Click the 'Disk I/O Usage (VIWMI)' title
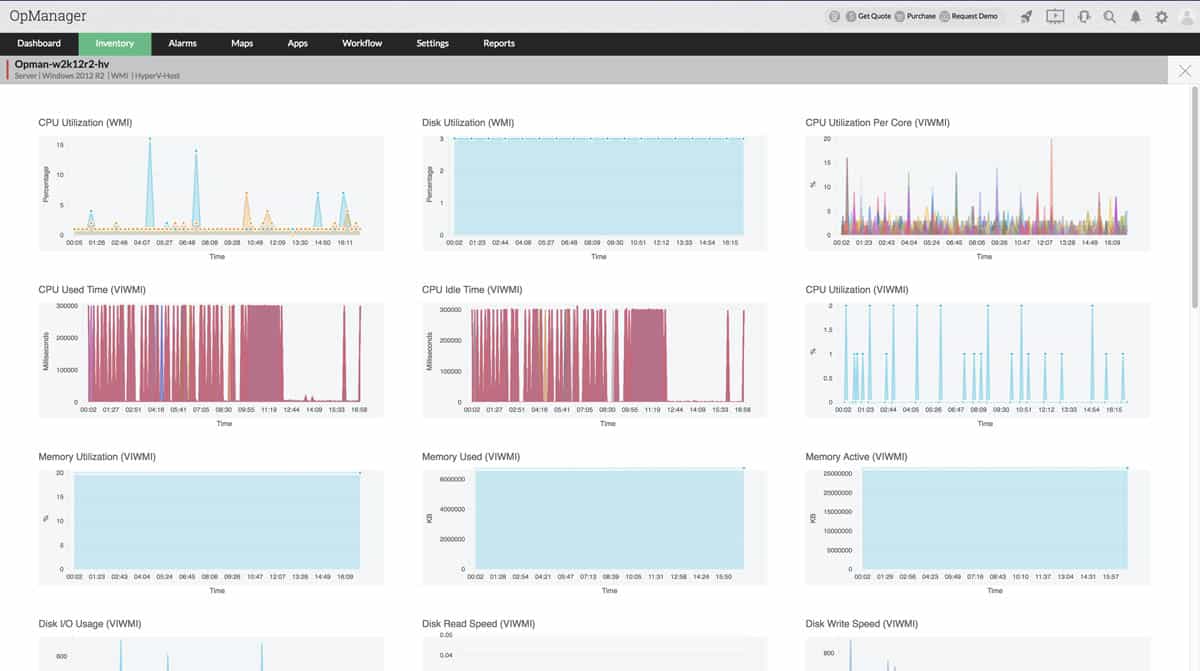1200x671 pixels. click(90, 624)
